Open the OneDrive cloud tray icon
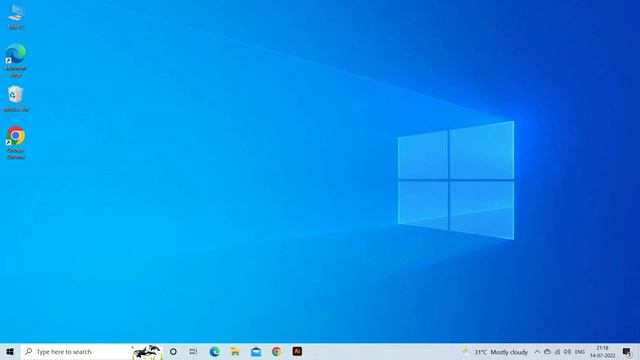Image resolution: width=640 pixels, height=360 pixels. point(547,351)
